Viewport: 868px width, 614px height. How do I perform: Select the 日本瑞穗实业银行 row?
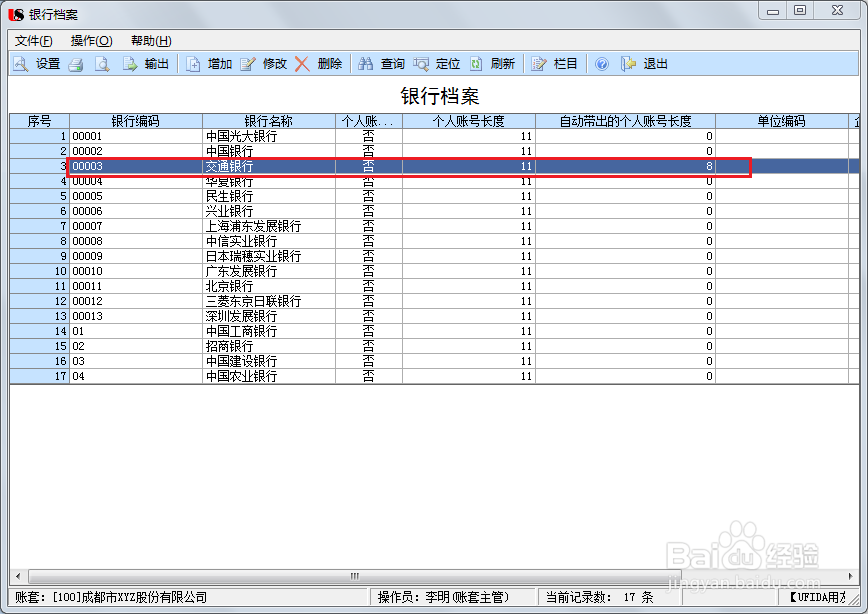(x=435, y=256)
